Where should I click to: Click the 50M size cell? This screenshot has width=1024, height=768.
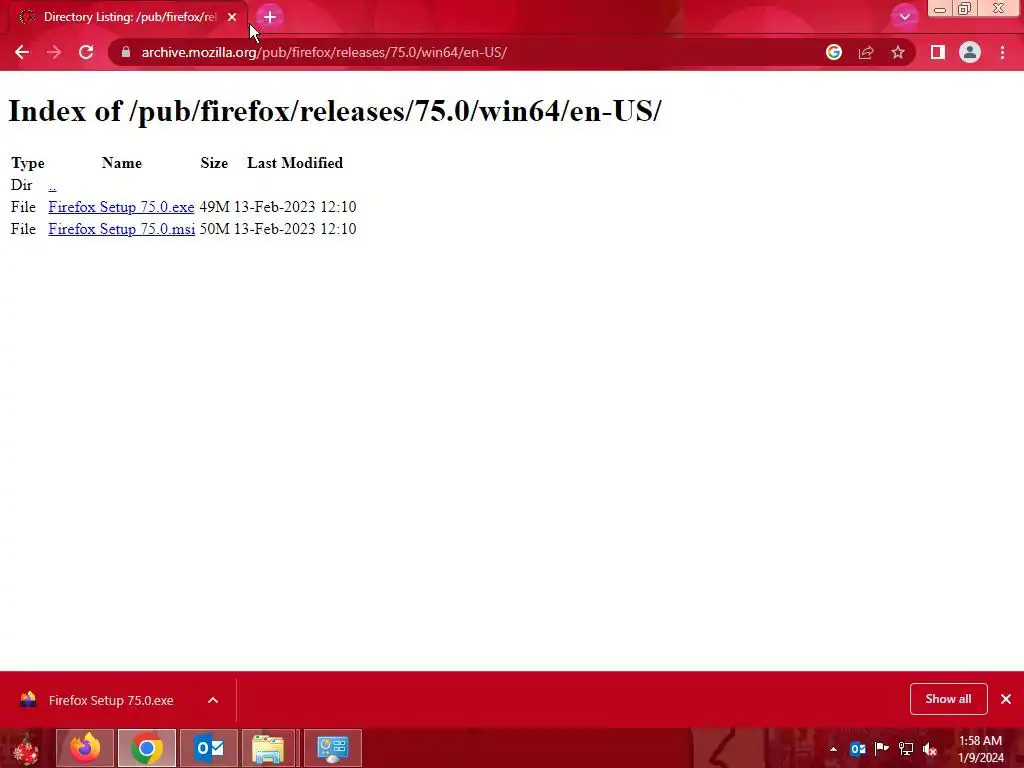tap(214, 229)
